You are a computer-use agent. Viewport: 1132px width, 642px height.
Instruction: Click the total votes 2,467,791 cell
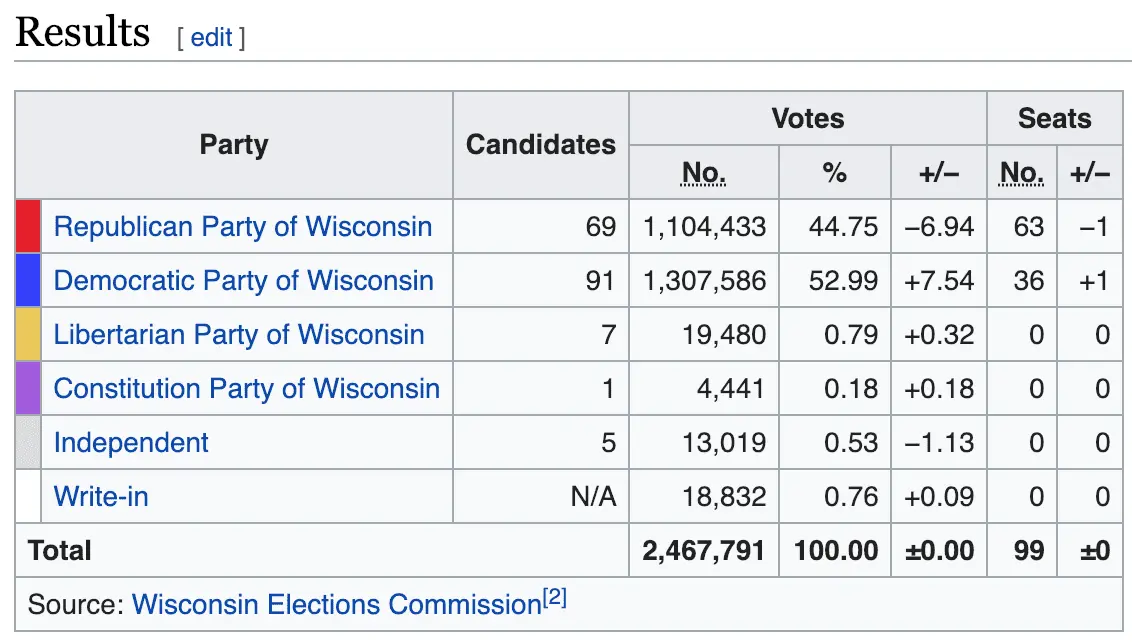(x=704, y=550)
